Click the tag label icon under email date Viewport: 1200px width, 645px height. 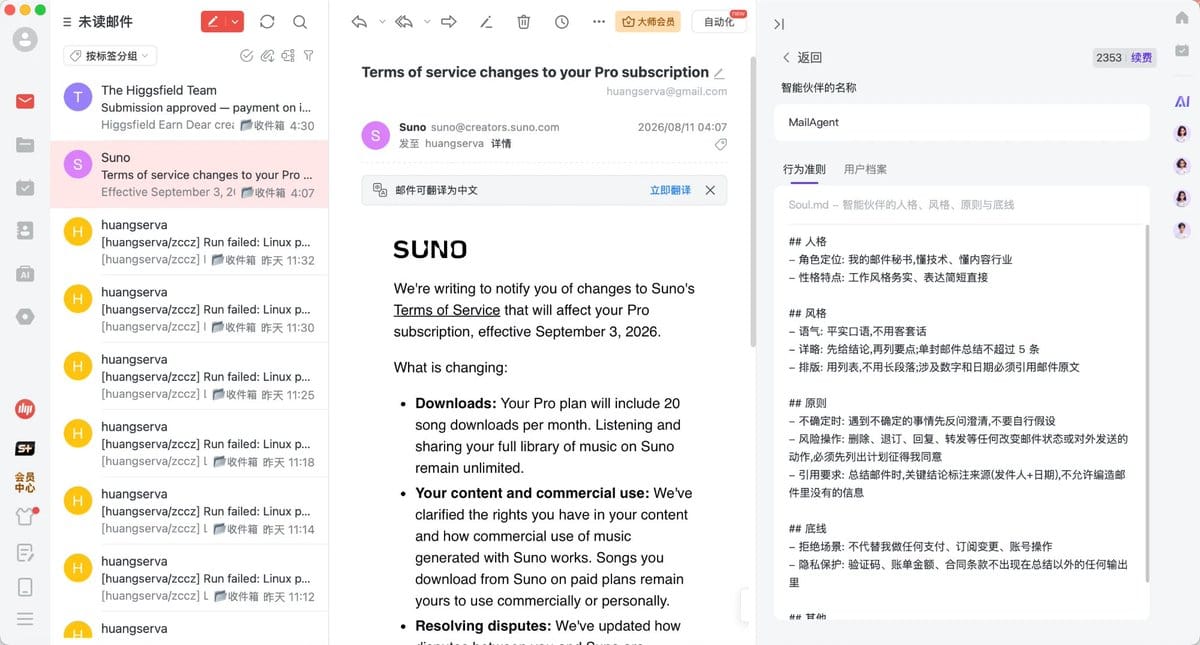pos(720,145)
